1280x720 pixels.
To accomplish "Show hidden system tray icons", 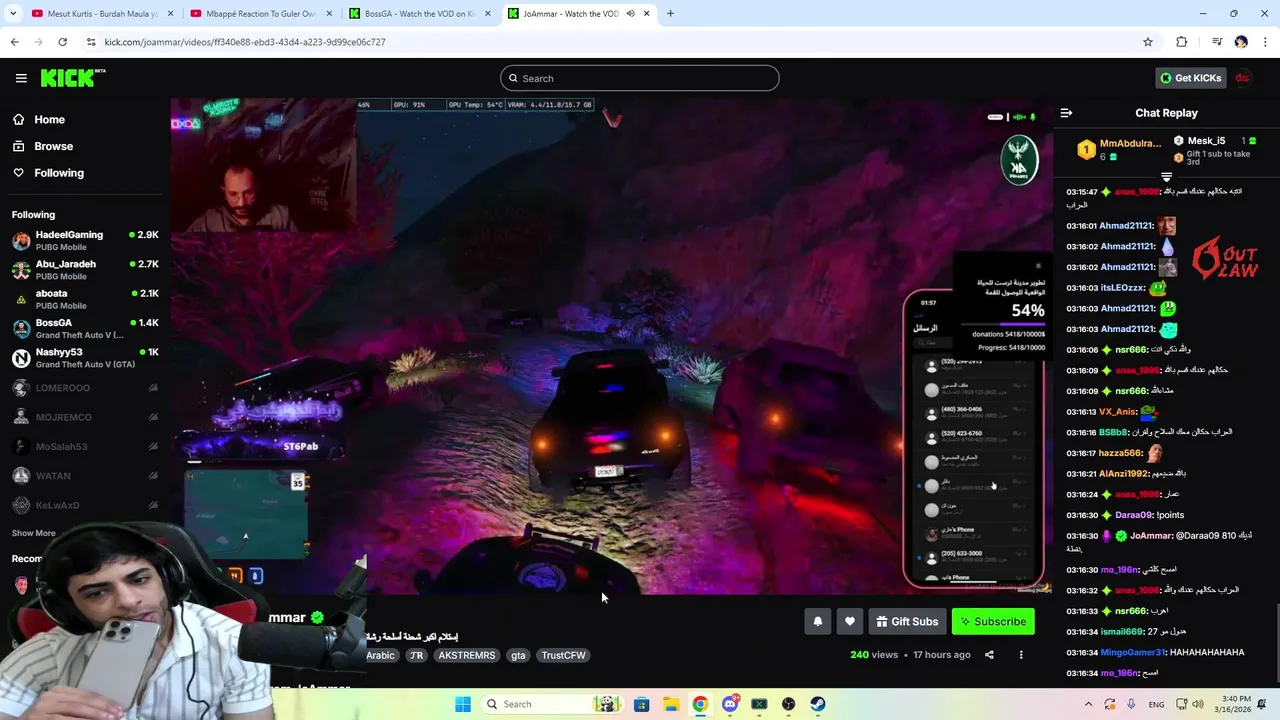I will click(x=1089, y=704).
